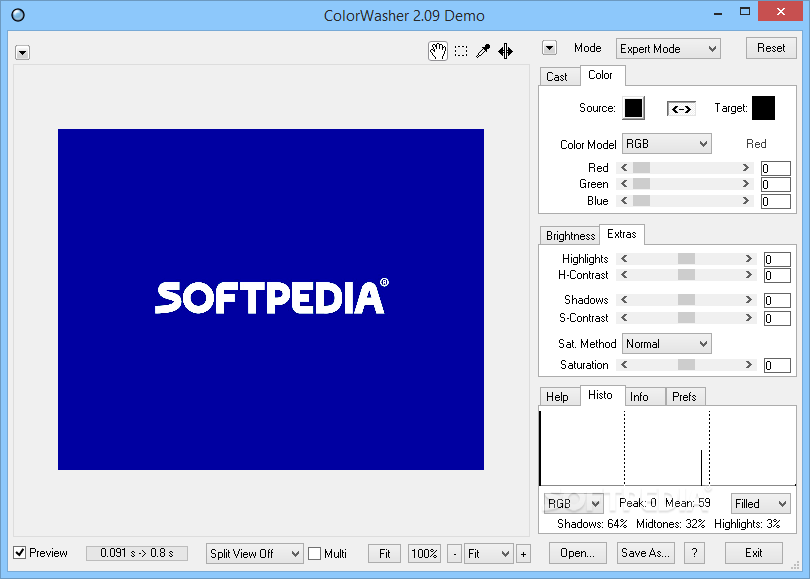Click the Saturation value input field
The width and height of the screenshot is (810, 579).
[x=777, y=365]
